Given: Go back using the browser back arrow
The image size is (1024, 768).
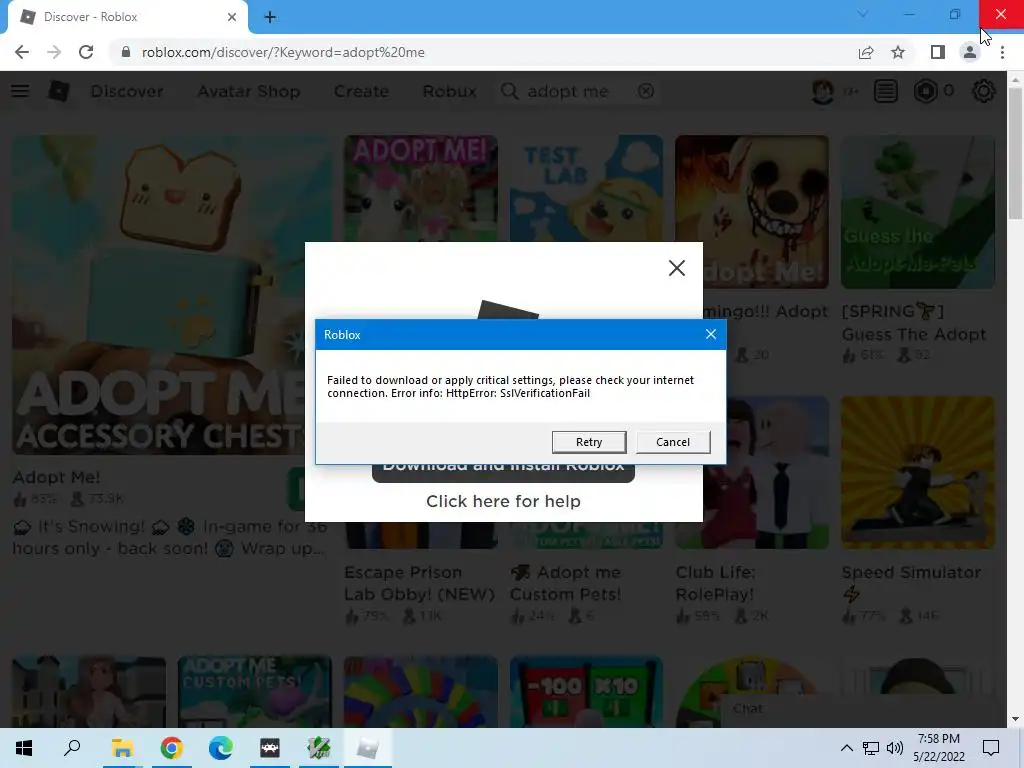Looking at the screenshot, I should [22, 52].
